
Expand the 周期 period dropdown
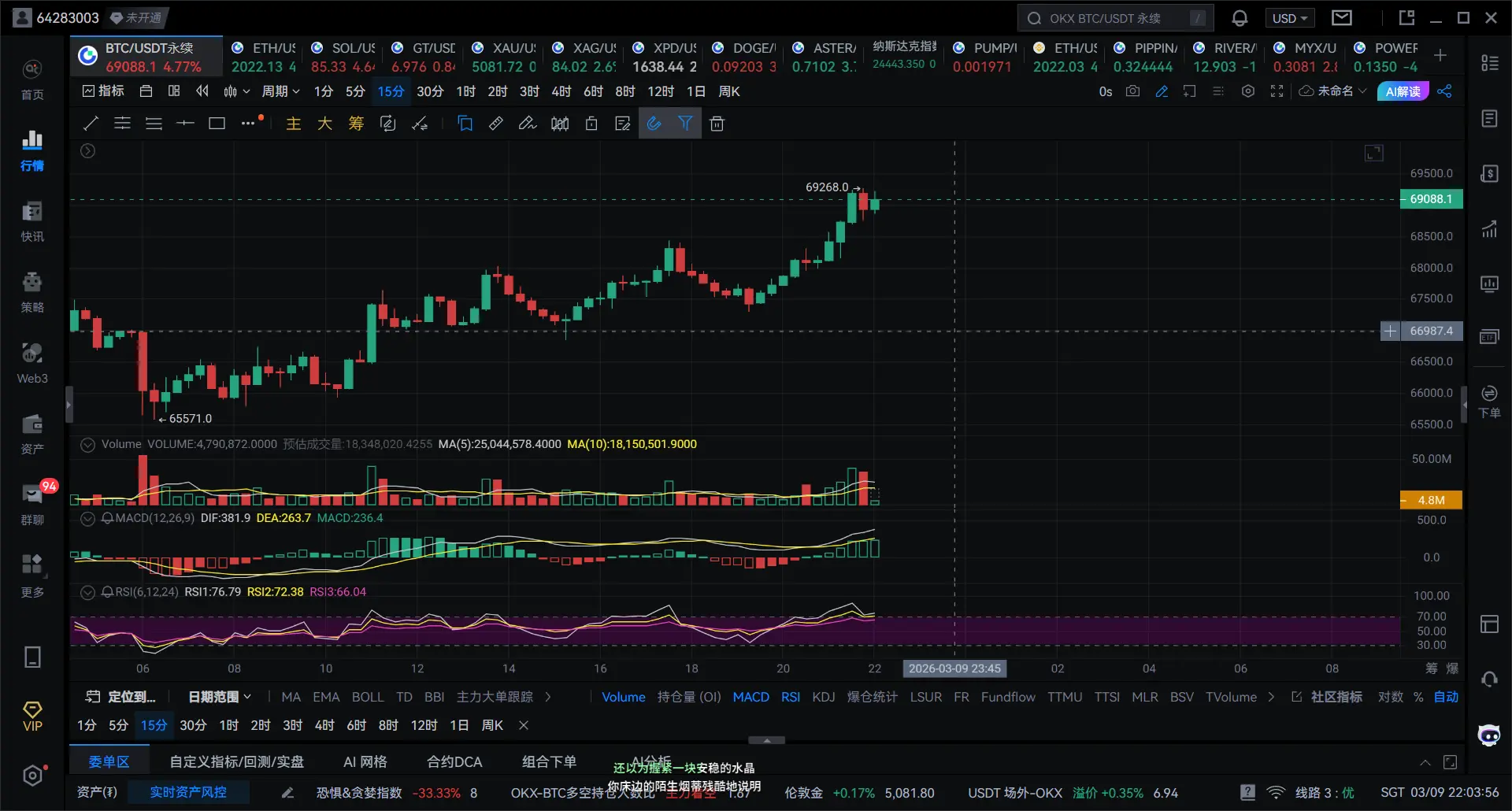[x=280, y=91]
